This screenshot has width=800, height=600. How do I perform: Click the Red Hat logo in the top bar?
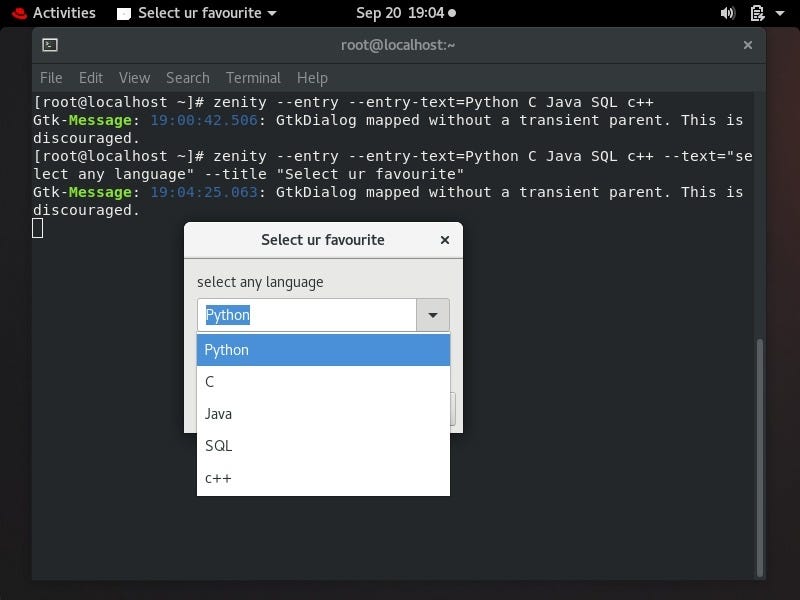pos(18,13)
